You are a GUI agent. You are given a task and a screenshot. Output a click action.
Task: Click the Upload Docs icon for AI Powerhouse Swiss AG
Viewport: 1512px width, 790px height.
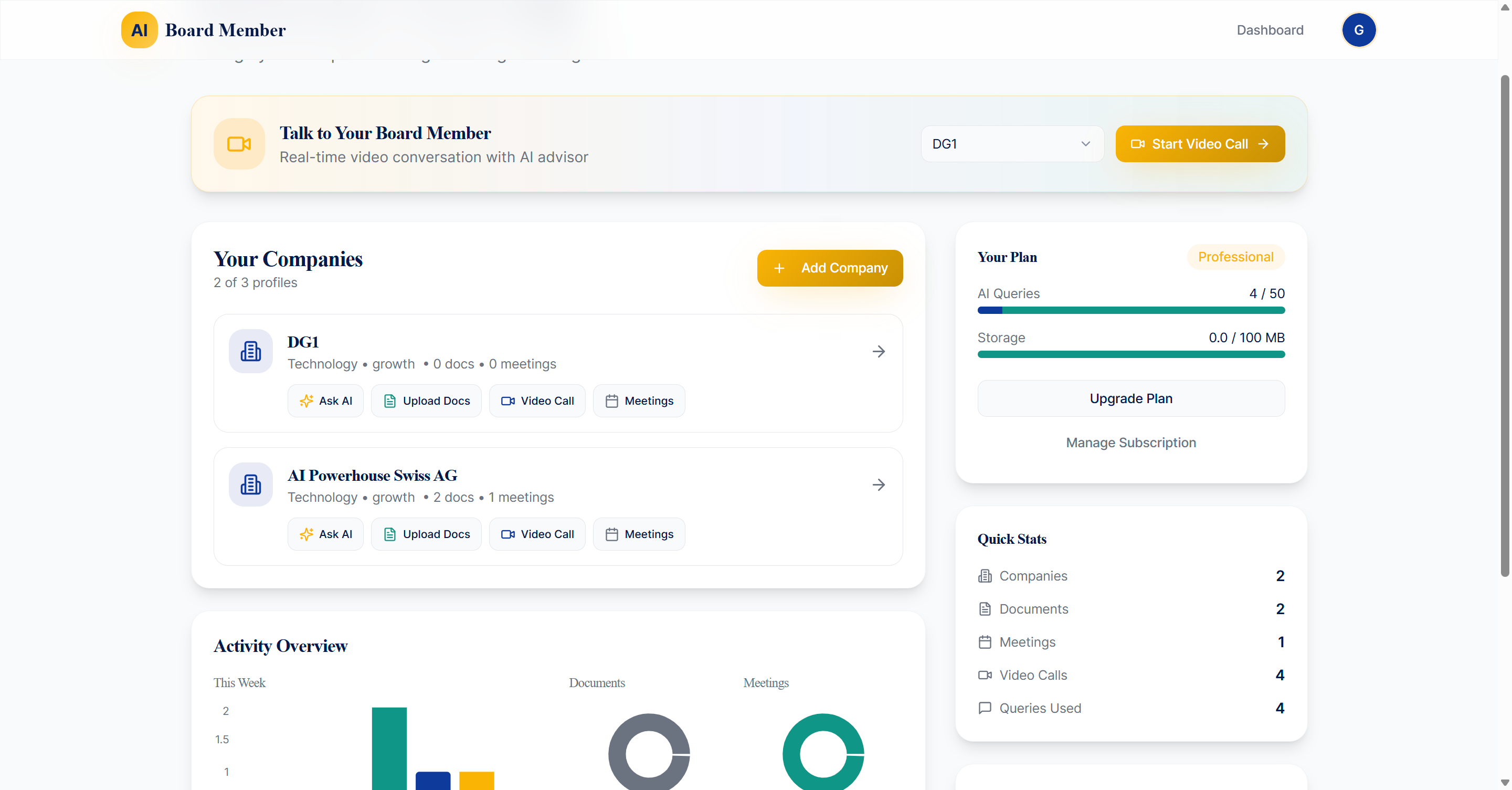click(390, 534)
